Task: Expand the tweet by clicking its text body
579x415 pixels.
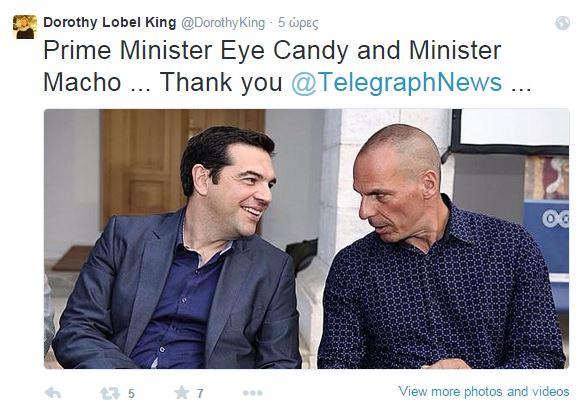Action: pyautogui.click(x=287, y=66)
